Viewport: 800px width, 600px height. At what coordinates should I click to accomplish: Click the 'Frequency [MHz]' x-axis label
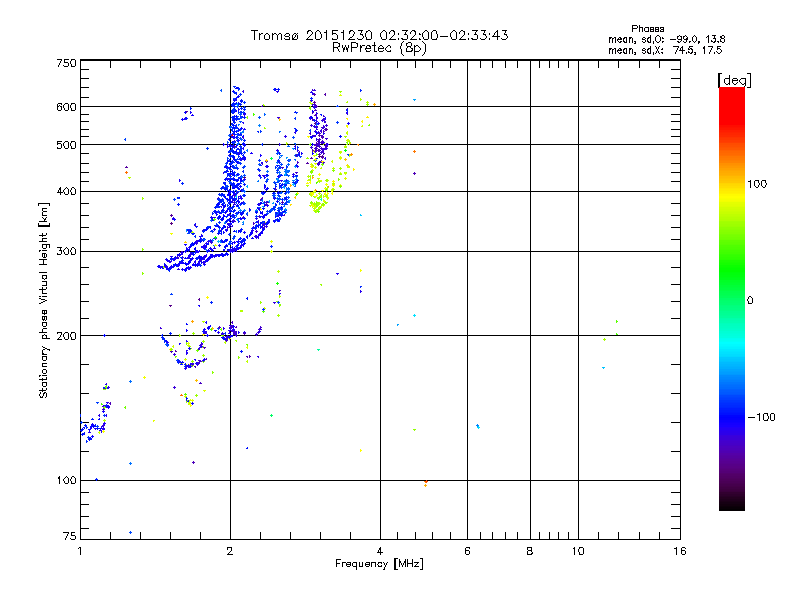[379, 564]
